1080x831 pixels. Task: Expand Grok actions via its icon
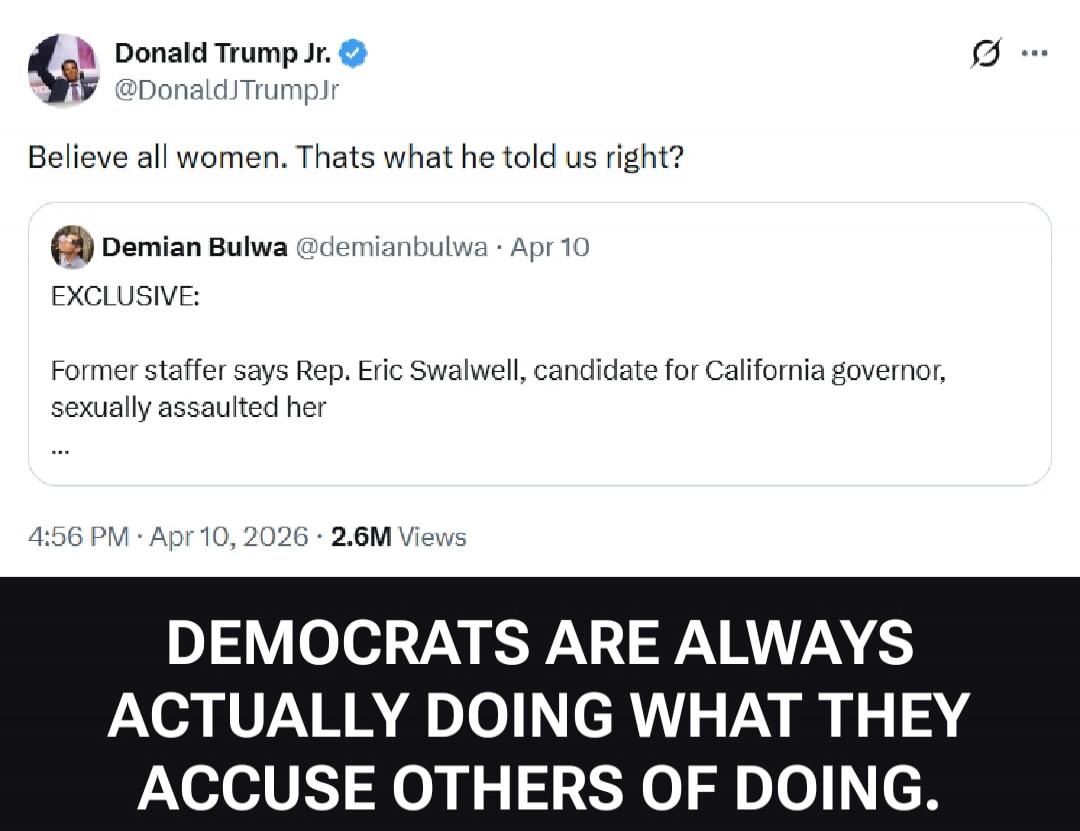click(986, 55)
